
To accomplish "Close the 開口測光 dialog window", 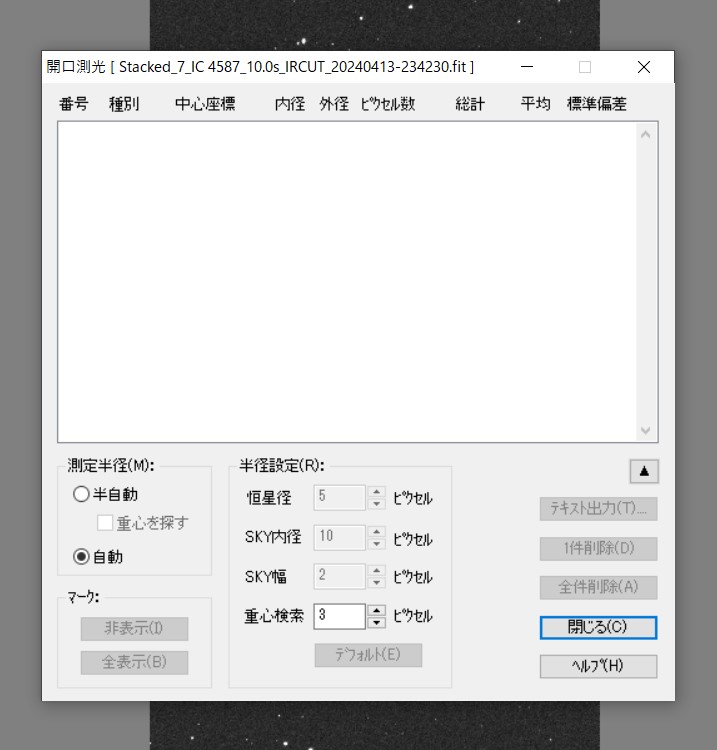I will 643,67.
